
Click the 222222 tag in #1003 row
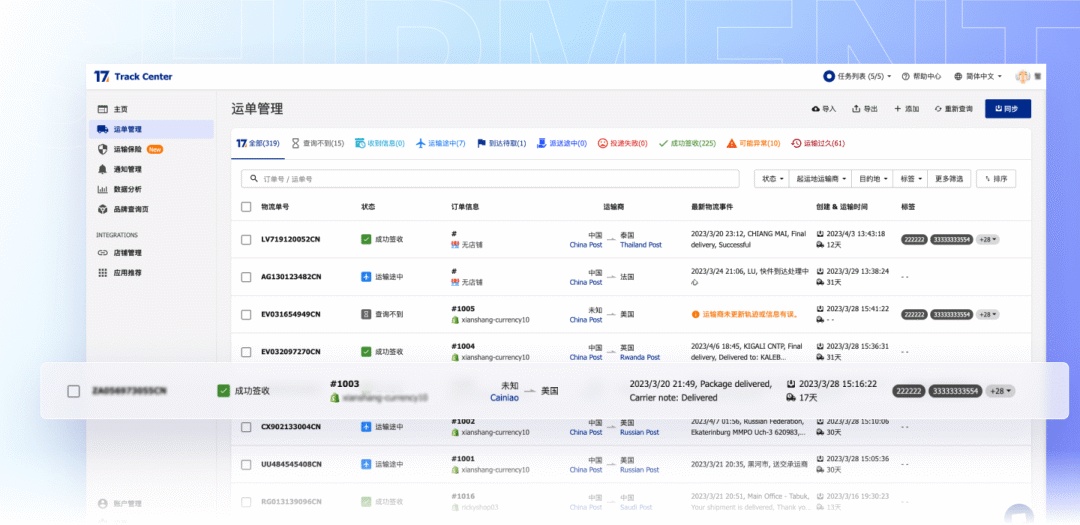point(909,391)
